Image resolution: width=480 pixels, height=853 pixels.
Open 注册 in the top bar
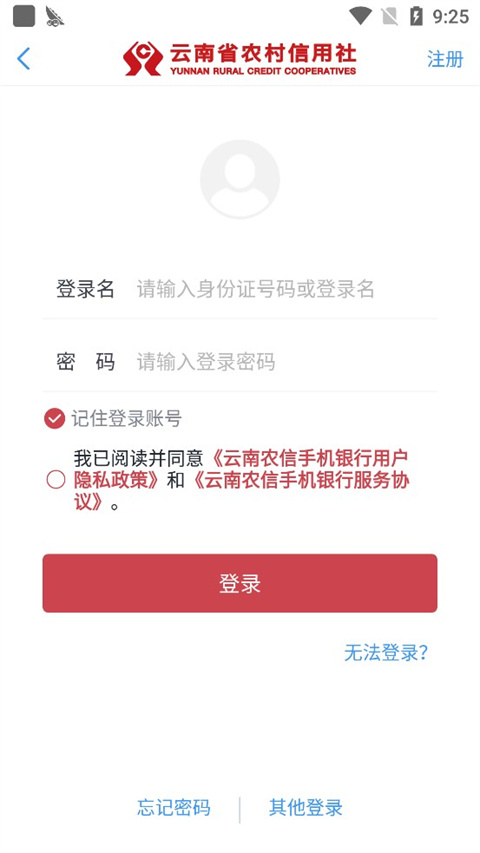[445, 59]
